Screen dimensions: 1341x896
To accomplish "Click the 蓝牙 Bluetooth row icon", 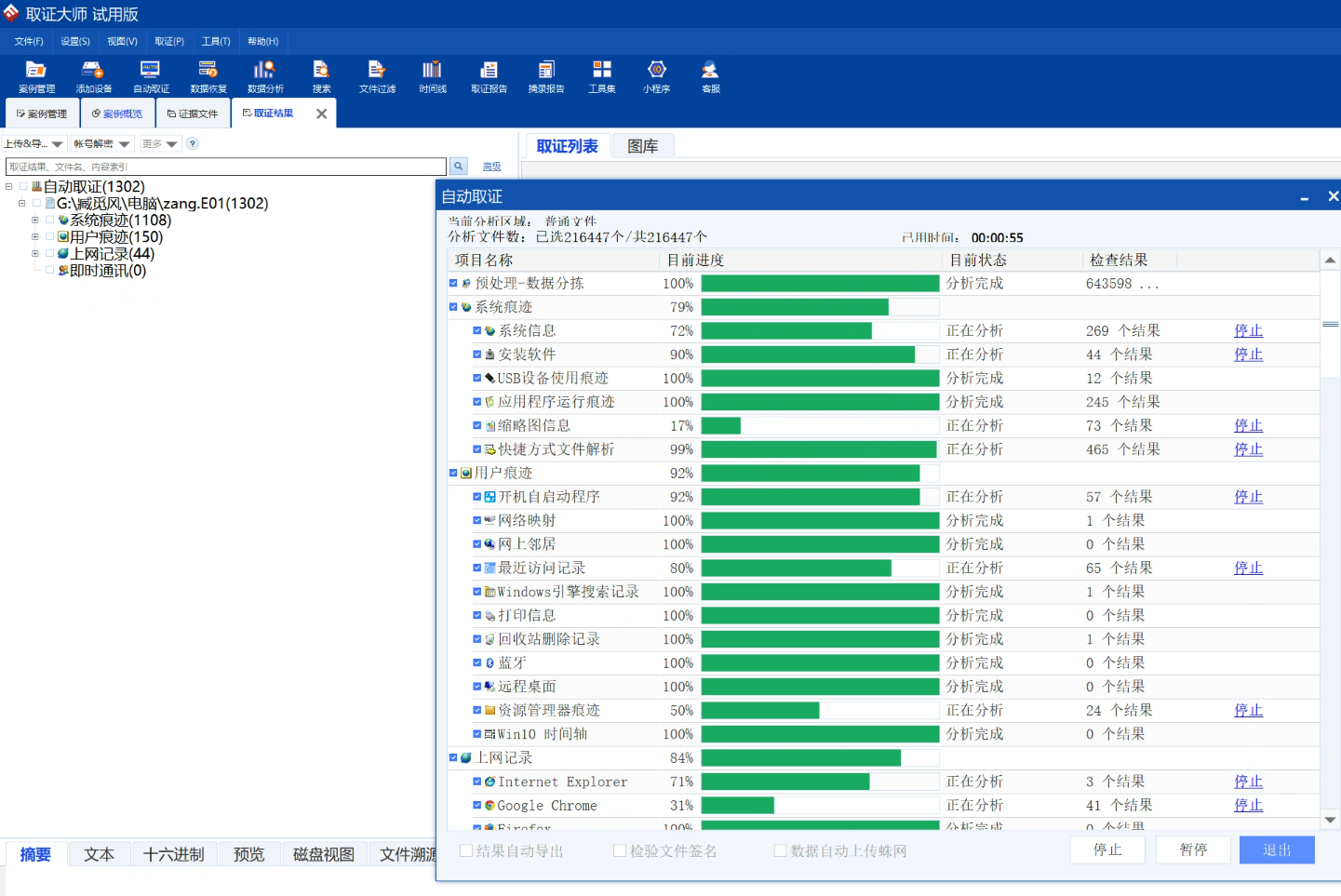I will point(489,663).
